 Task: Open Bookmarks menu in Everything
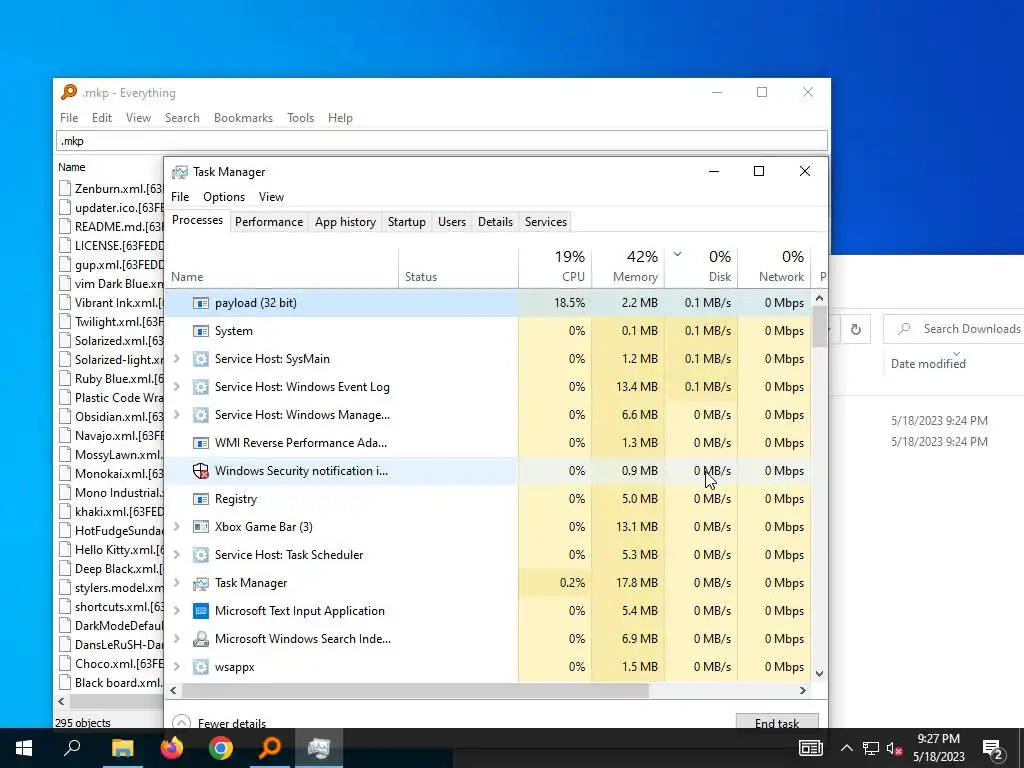tap(244, 118)
